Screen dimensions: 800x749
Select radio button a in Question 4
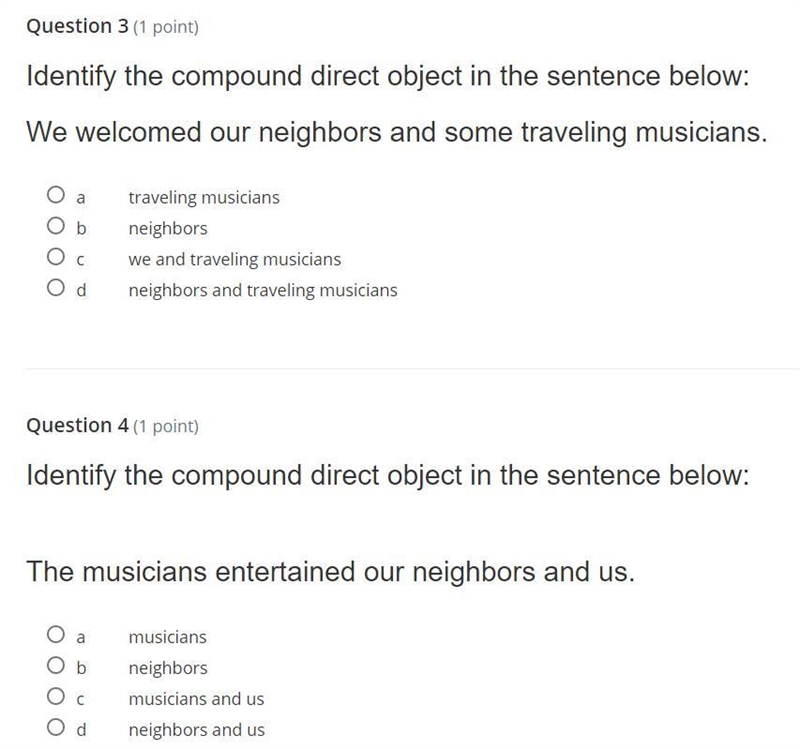56,634
